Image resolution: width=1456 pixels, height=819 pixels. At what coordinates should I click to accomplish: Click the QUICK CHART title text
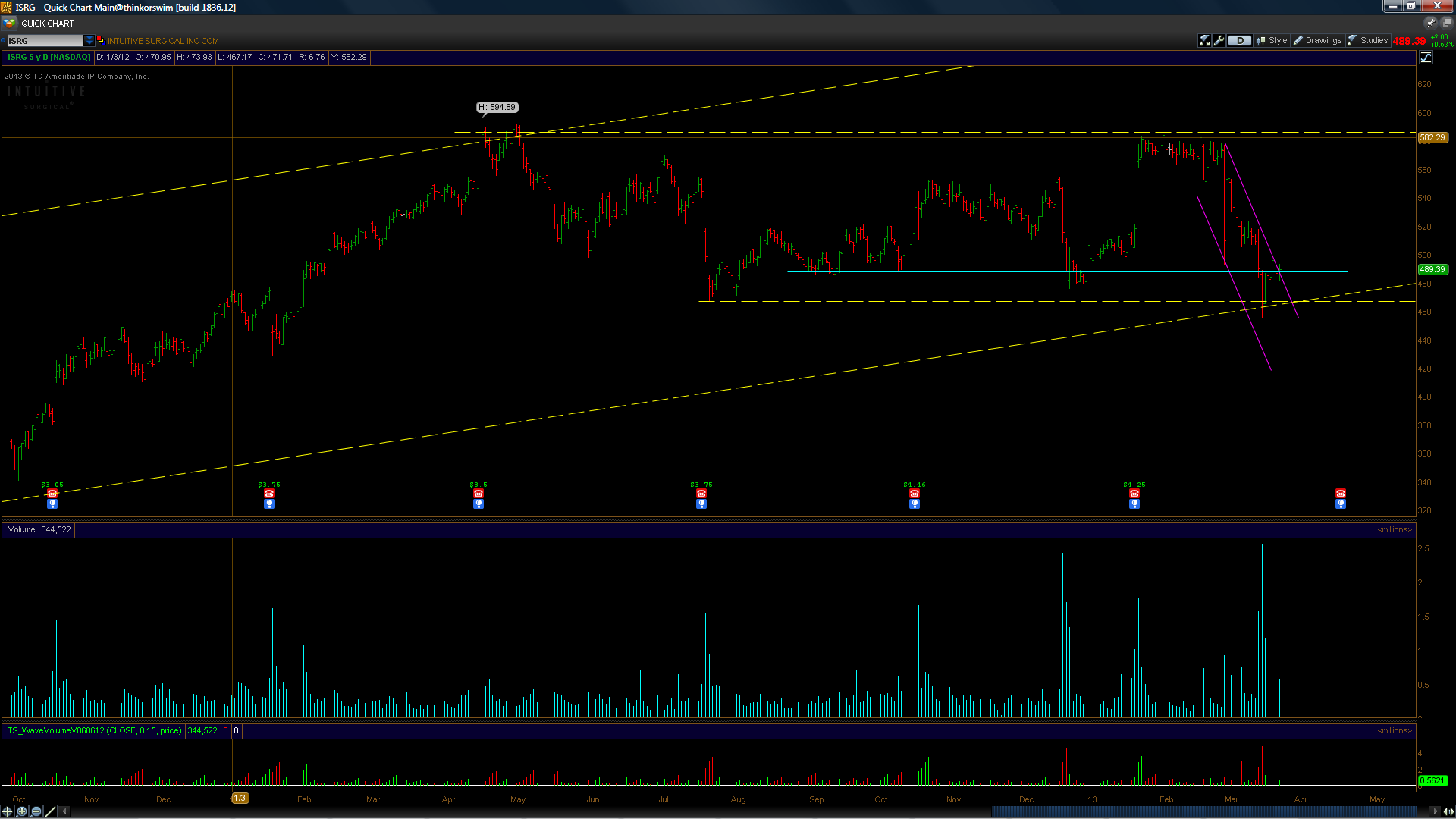pyautogui.click(x=48, y=24)
